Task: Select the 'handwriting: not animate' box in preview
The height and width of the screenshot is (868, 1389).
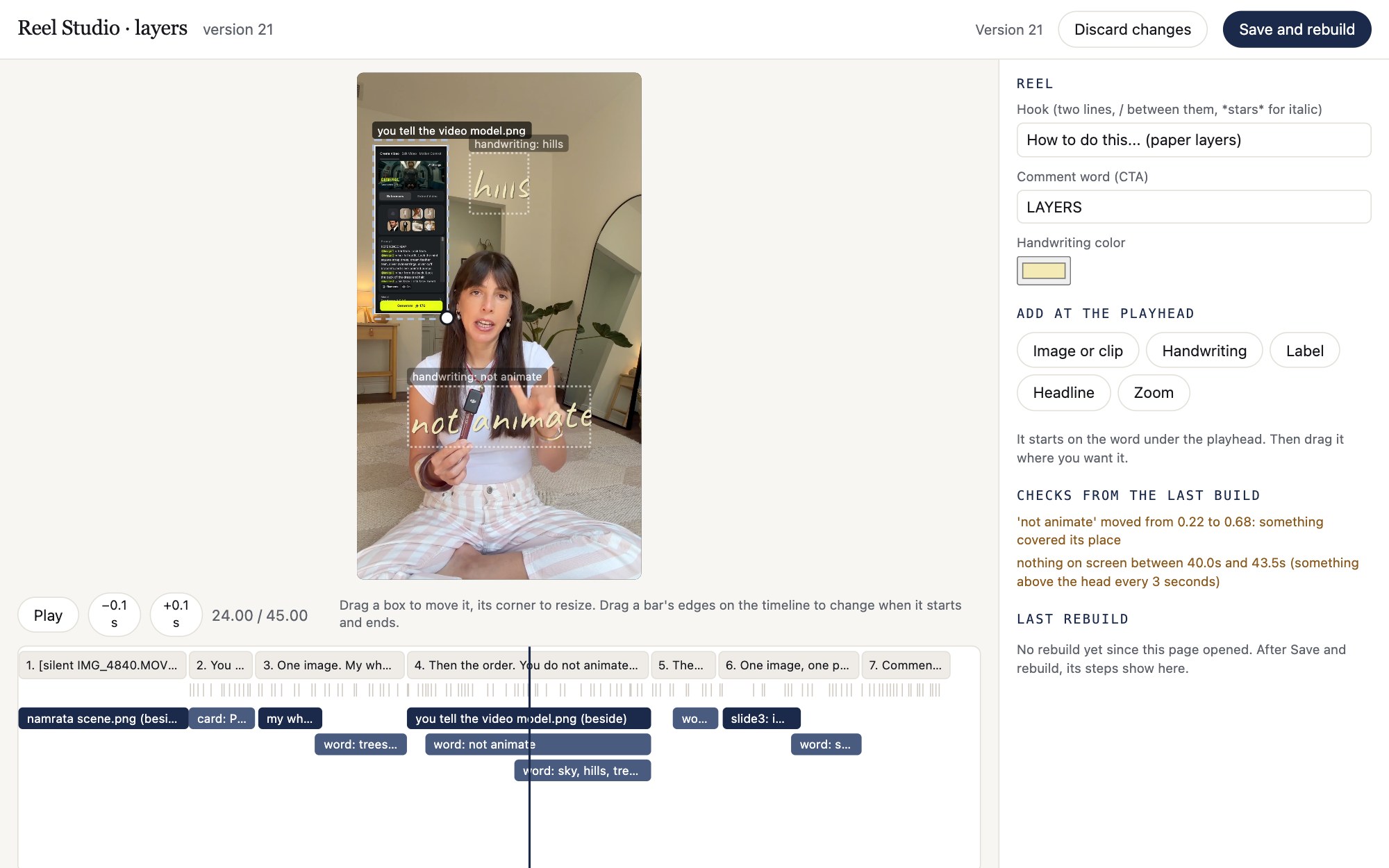Action: [499, 417]
